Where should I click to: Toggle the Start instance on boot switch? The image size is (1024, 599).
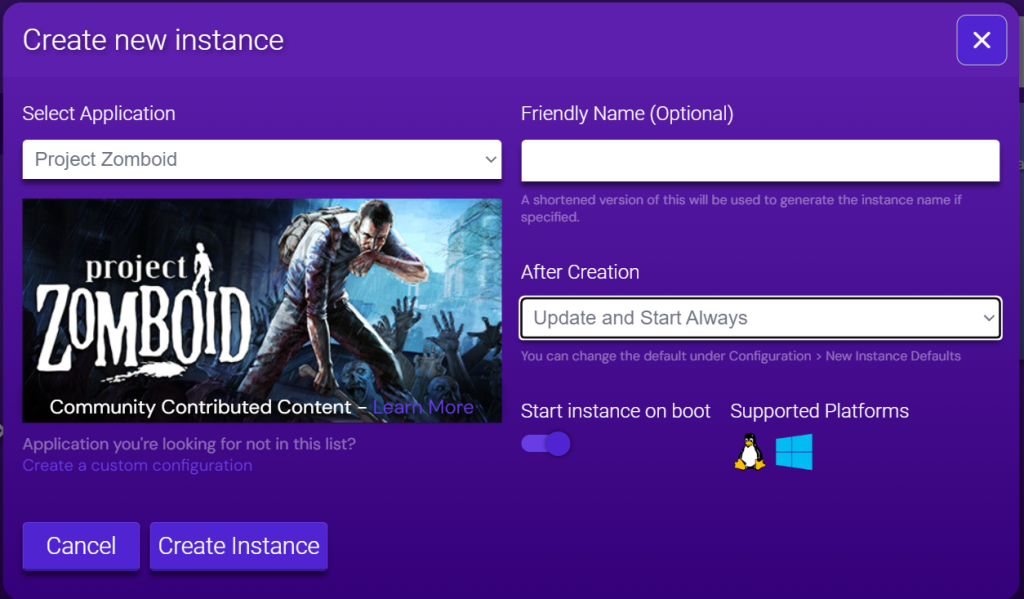545,443
